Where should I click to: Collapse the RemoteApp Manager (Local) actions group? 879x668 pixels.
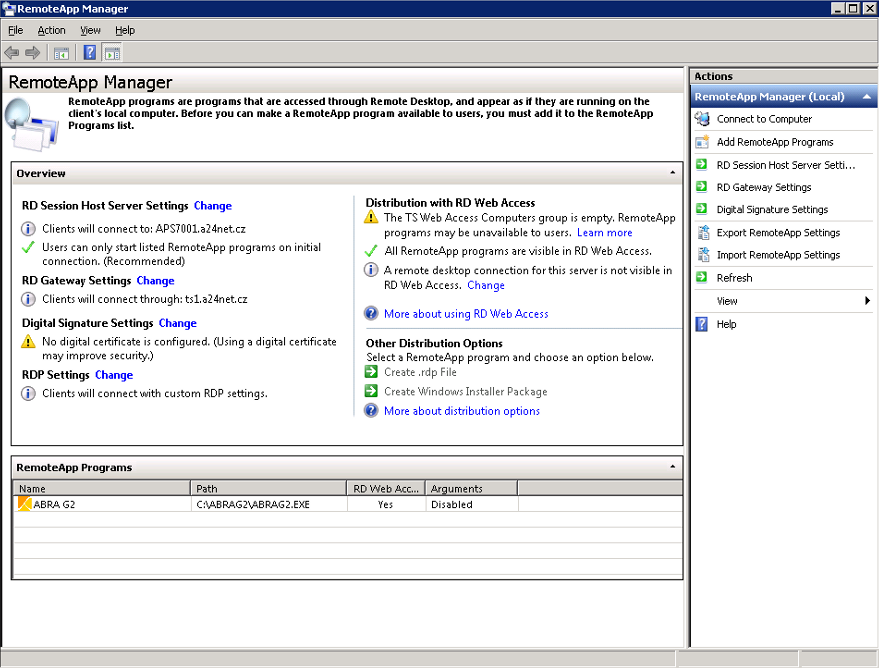pyautogui.click(x=866, y=97)
